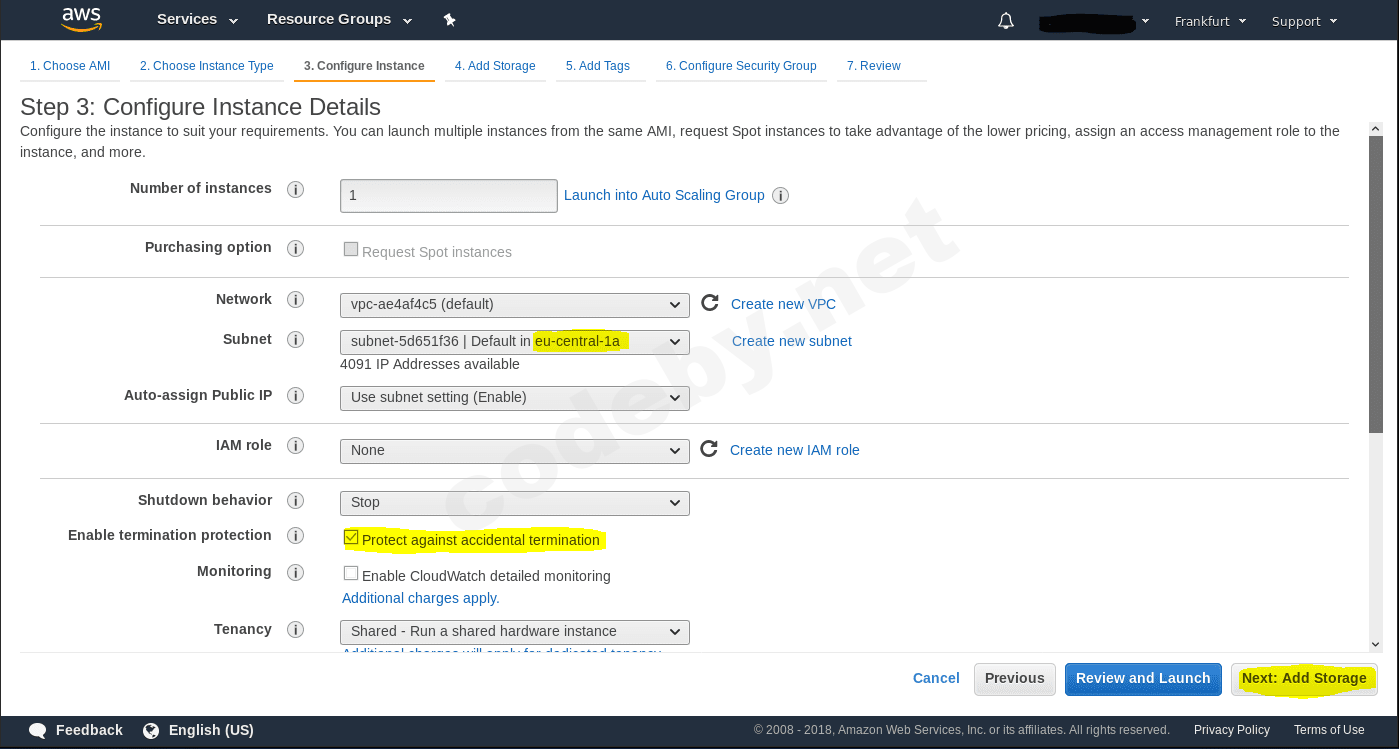1399x749 pixels.
Task: Click the AWS home logo
Action: 81,19
